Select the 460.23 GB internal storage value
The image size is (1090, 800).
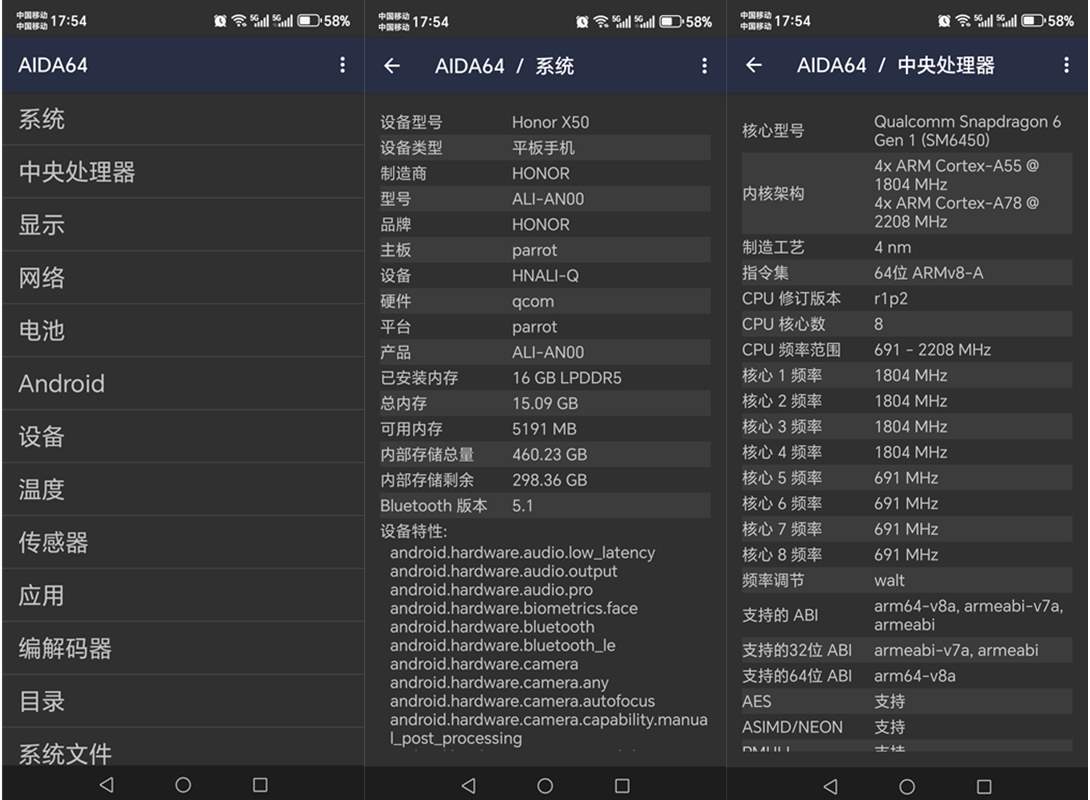tap(549, 455)
